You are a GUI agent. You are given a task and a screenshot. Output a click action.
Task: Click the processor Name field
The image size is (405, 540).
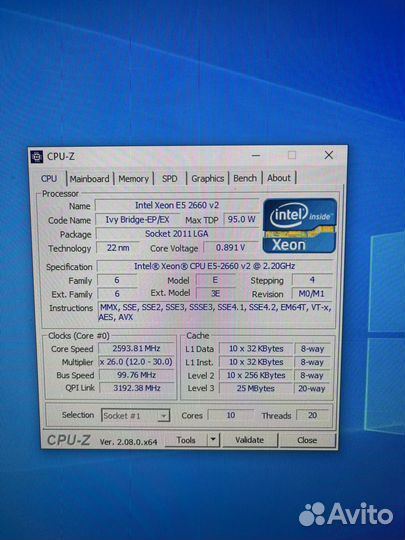click(x=177, y=205)
